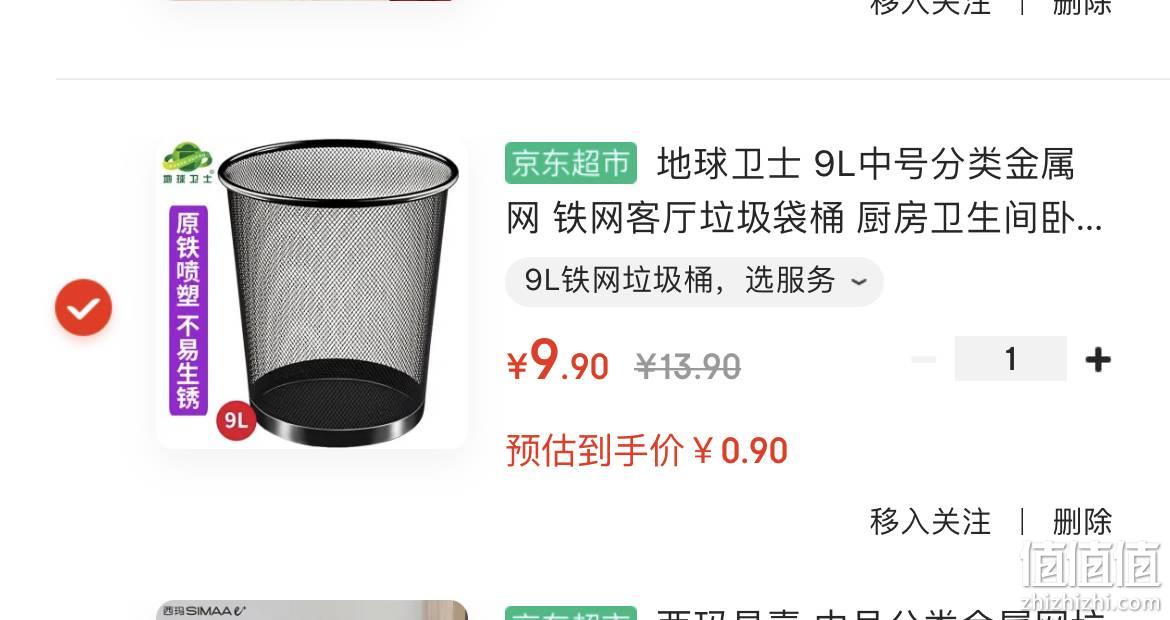Uncheck the red selection checkmark for the trash can item
Screen dimensions: 1170x620
tap(84, 307)
